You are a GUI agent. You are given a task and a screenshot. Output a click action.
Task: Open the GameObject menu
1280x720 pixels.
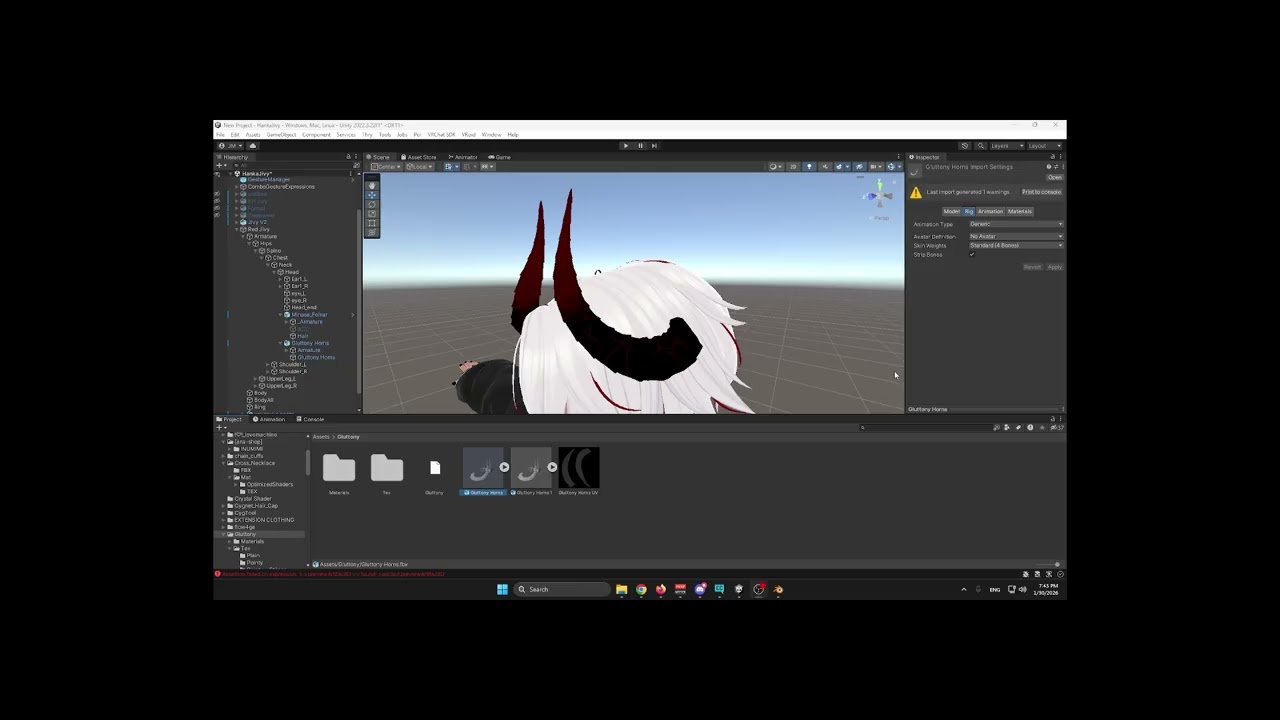(281, 134)
